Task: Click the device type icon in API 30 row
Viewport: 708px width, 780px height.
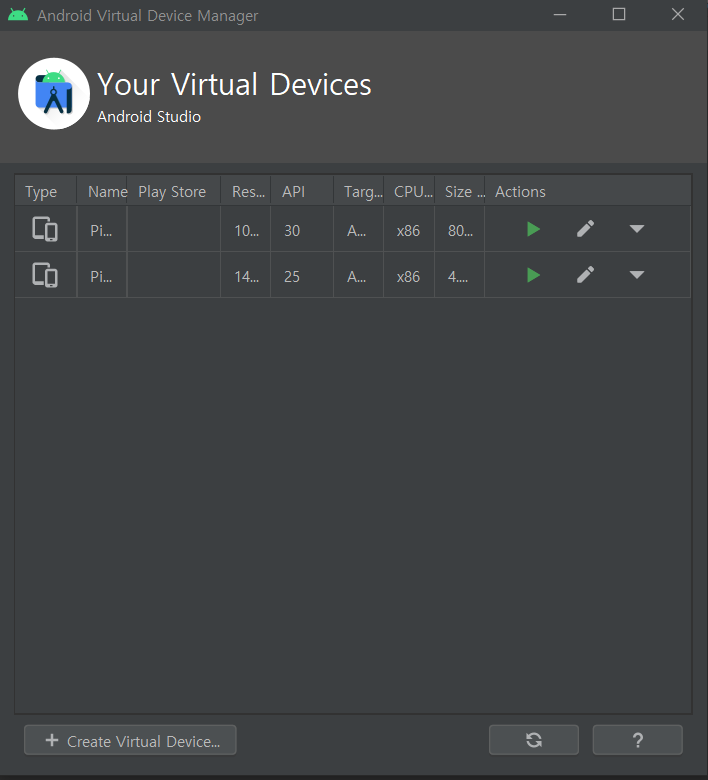Action: (x=45, y=229)
